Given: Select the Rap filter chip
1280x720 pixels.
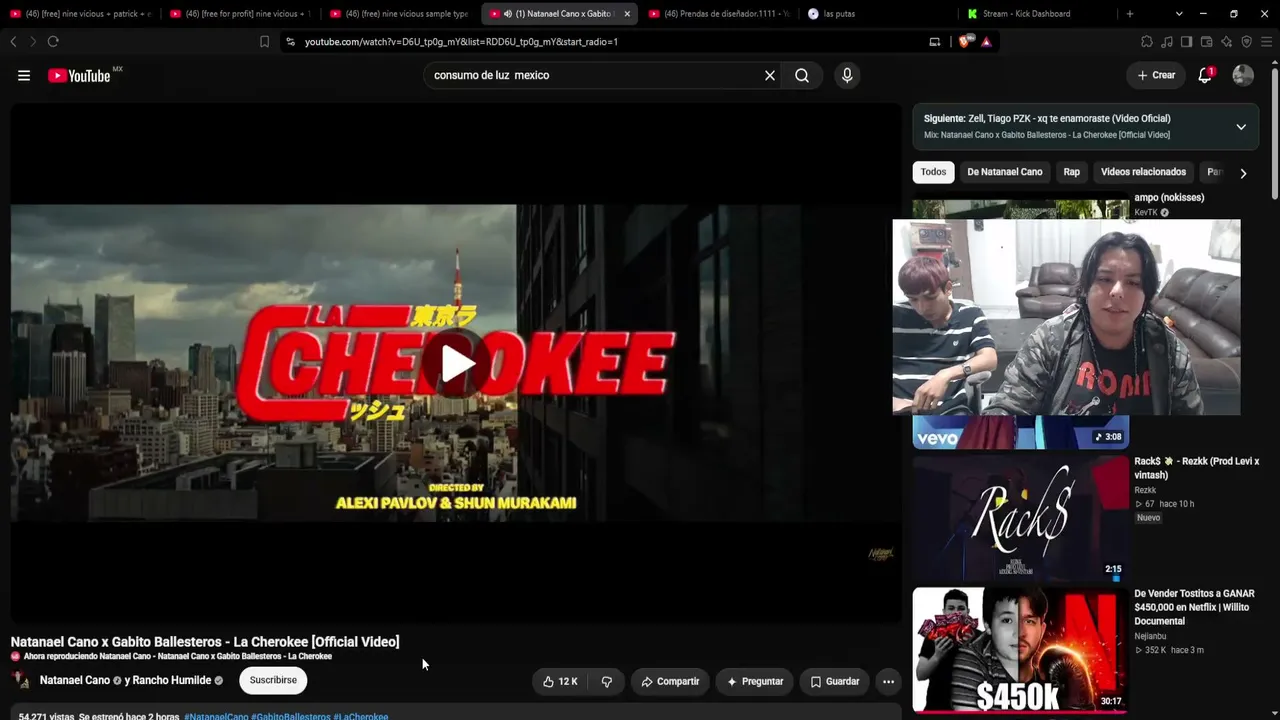Looking at the screenshot, I should coord(1072,172).
